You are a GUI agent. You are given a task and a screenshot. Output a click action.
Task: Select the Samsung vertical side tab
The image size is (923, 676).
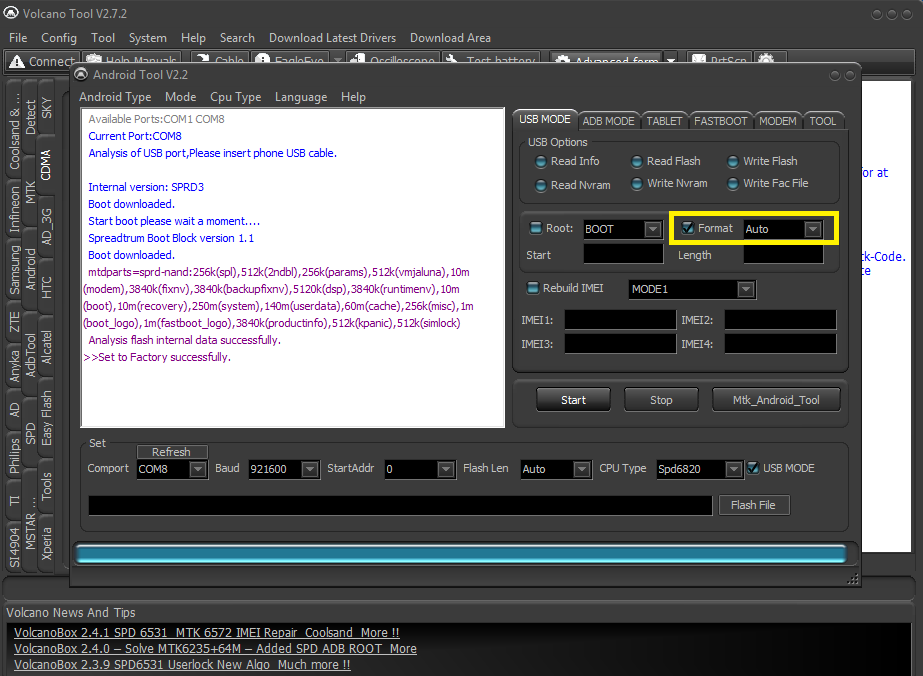point(15,269)
